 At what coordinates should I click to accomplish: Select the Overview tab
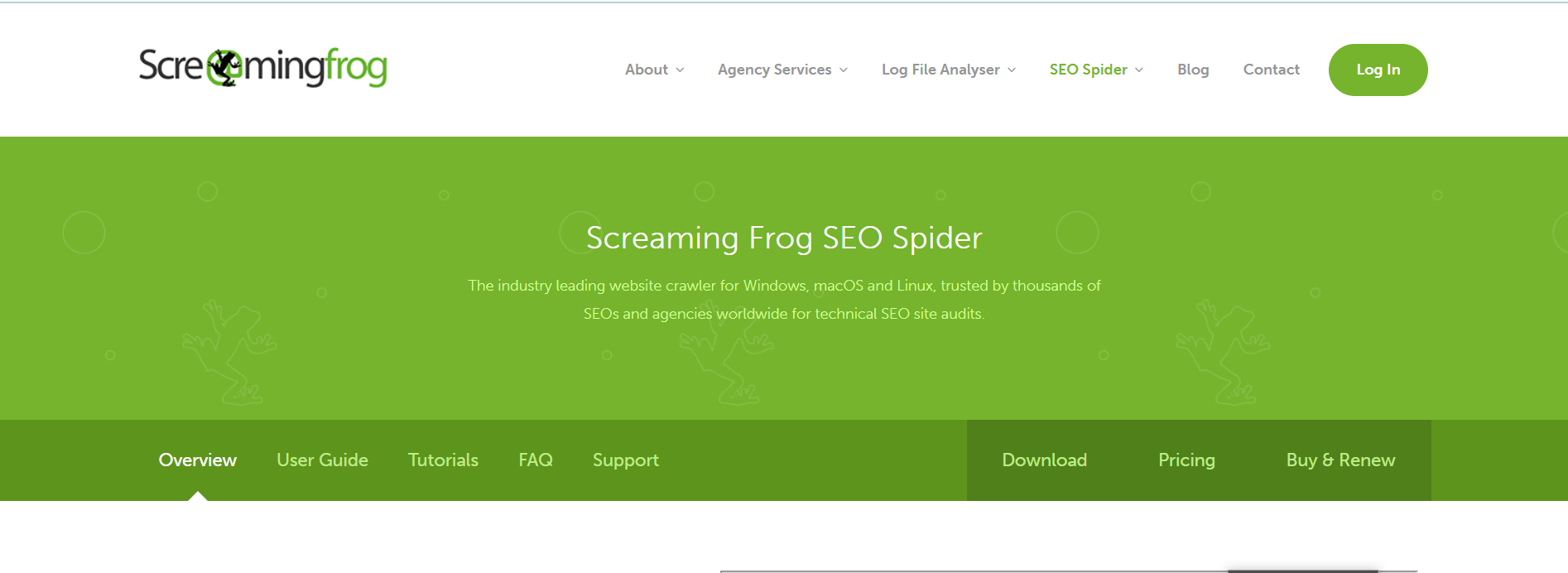pos(198,460)
